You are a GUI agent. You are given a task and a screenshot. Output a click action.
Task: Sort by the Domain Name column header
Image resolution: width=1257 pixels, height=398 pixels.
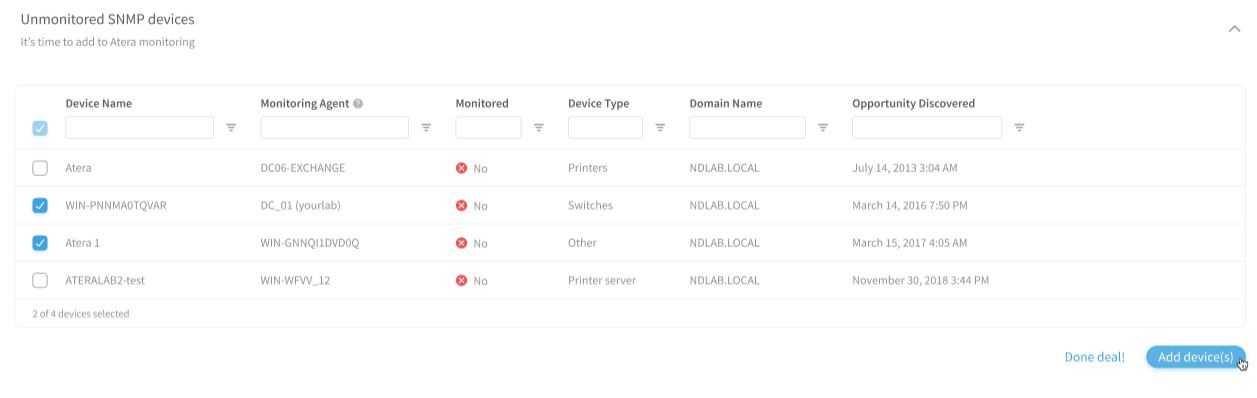pos(725,103)
